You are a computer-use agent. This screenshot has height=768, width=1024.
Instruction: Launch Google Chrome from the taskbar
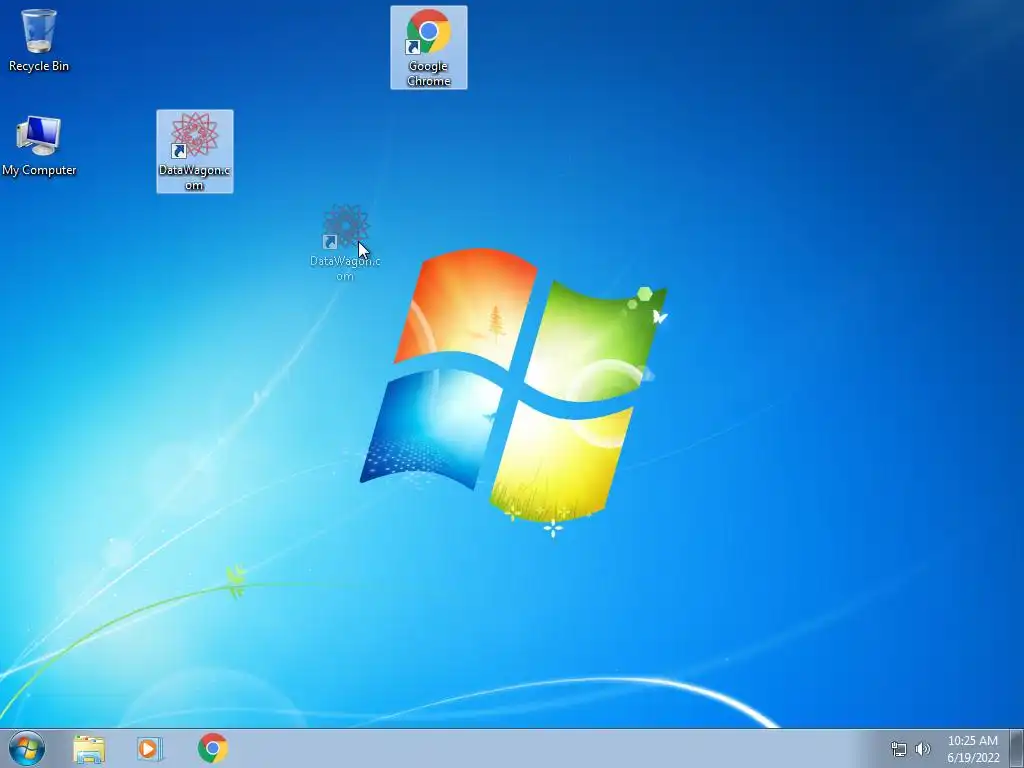(x=213, y=748)
